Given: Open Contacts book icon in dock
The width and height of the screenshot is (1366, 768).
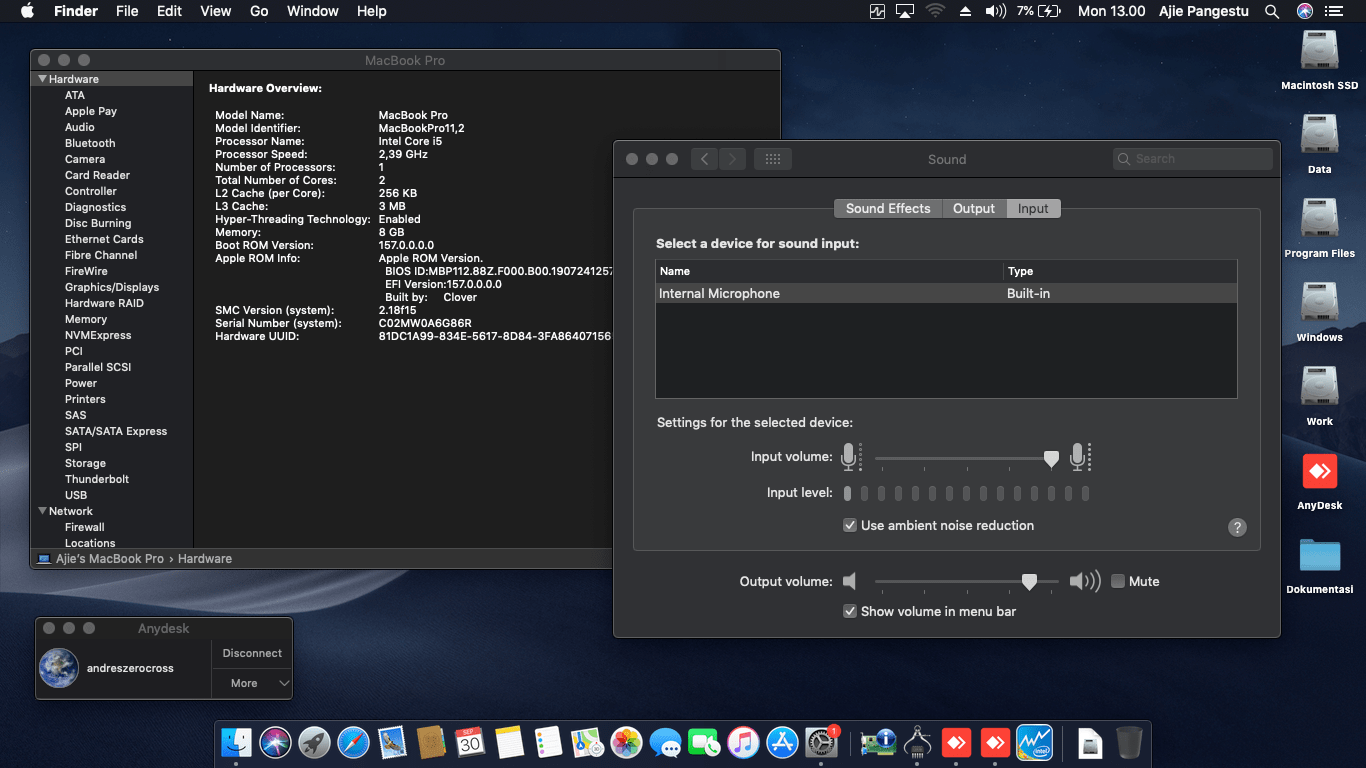Looking at the screenshot, I should pyautogui.click(x=431, y=742).
